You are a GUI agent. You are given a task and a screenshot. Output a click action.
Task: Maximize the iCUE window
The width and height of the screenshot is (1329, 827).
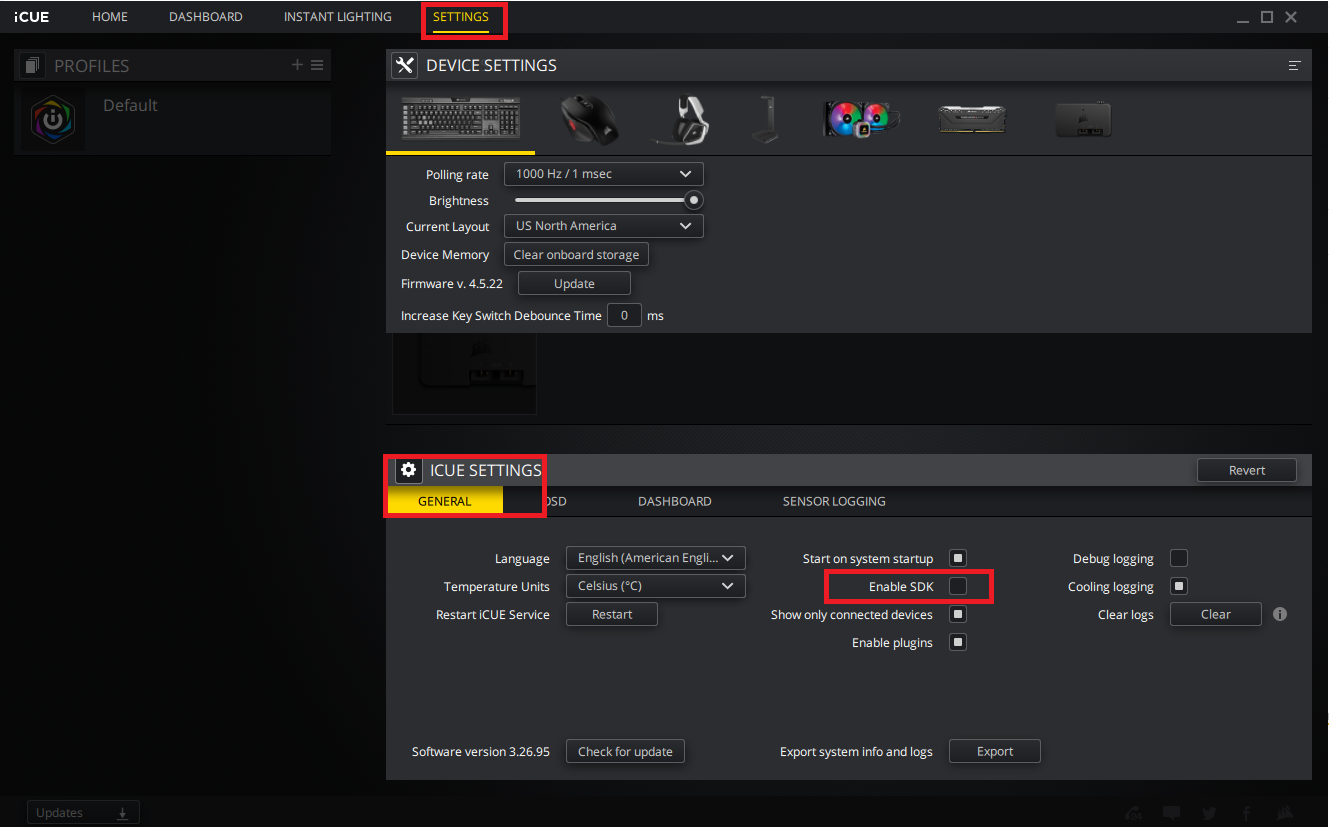click(x=1267, y=17)
